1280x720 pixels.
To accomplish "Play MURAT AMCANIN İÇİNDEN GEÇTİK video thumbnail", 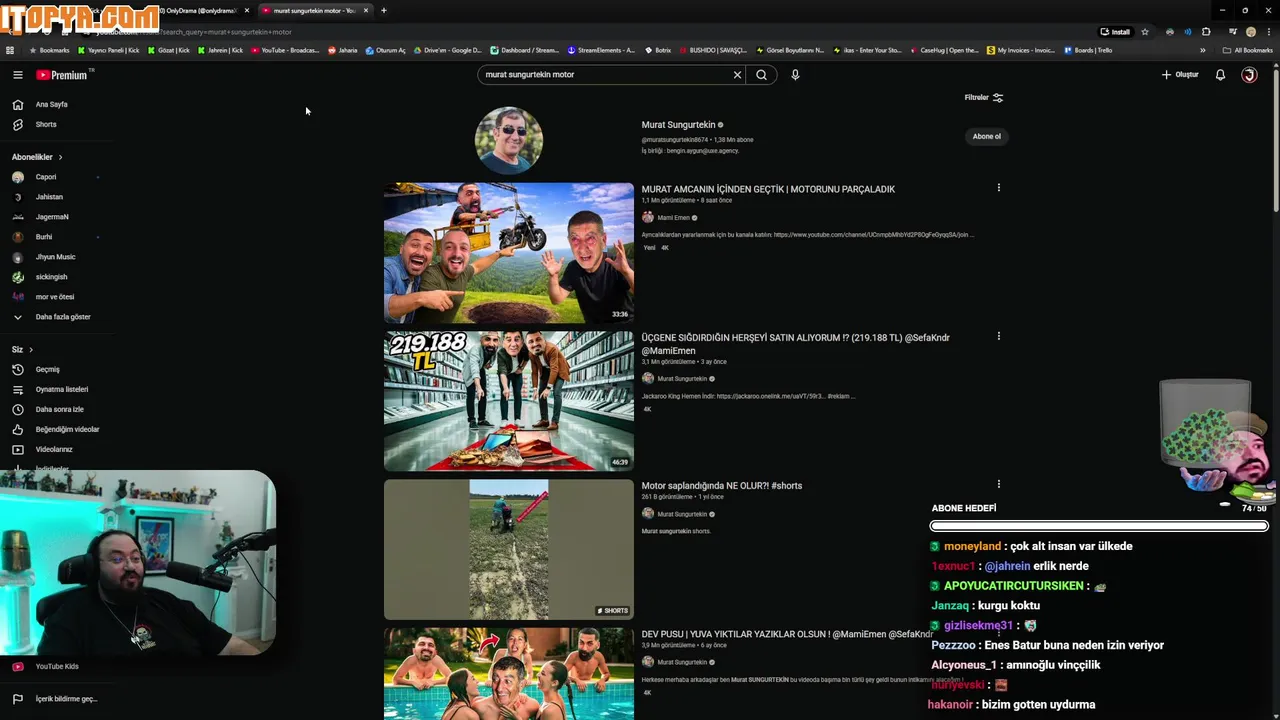I will [x=509, y=253].
